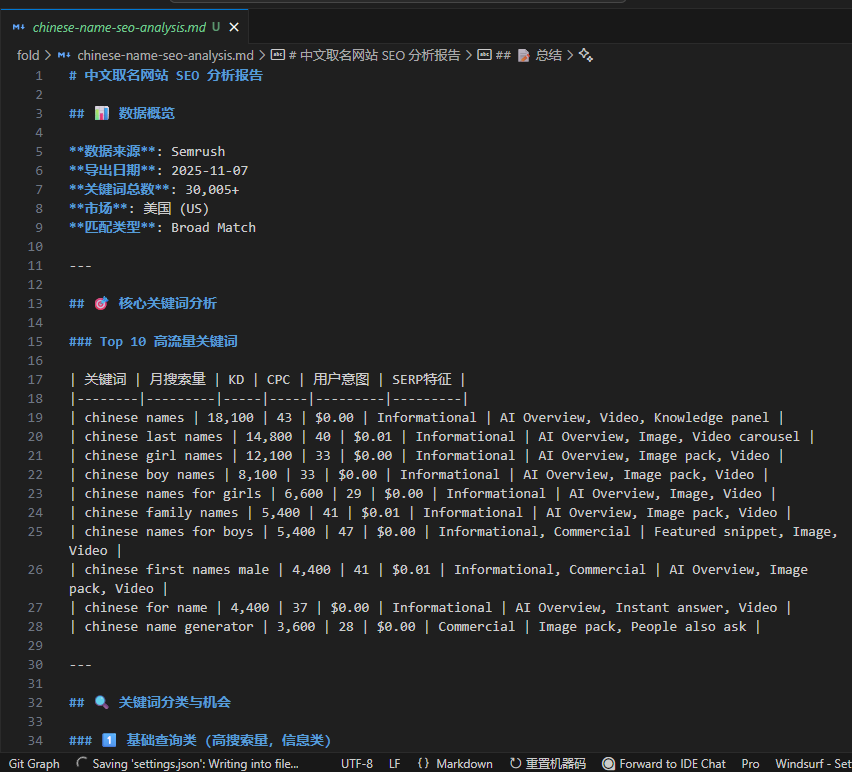Change file encoding UTF-8
Image resolution: width=852 pixels, height=772 pixels.
[x=356, y=763]
